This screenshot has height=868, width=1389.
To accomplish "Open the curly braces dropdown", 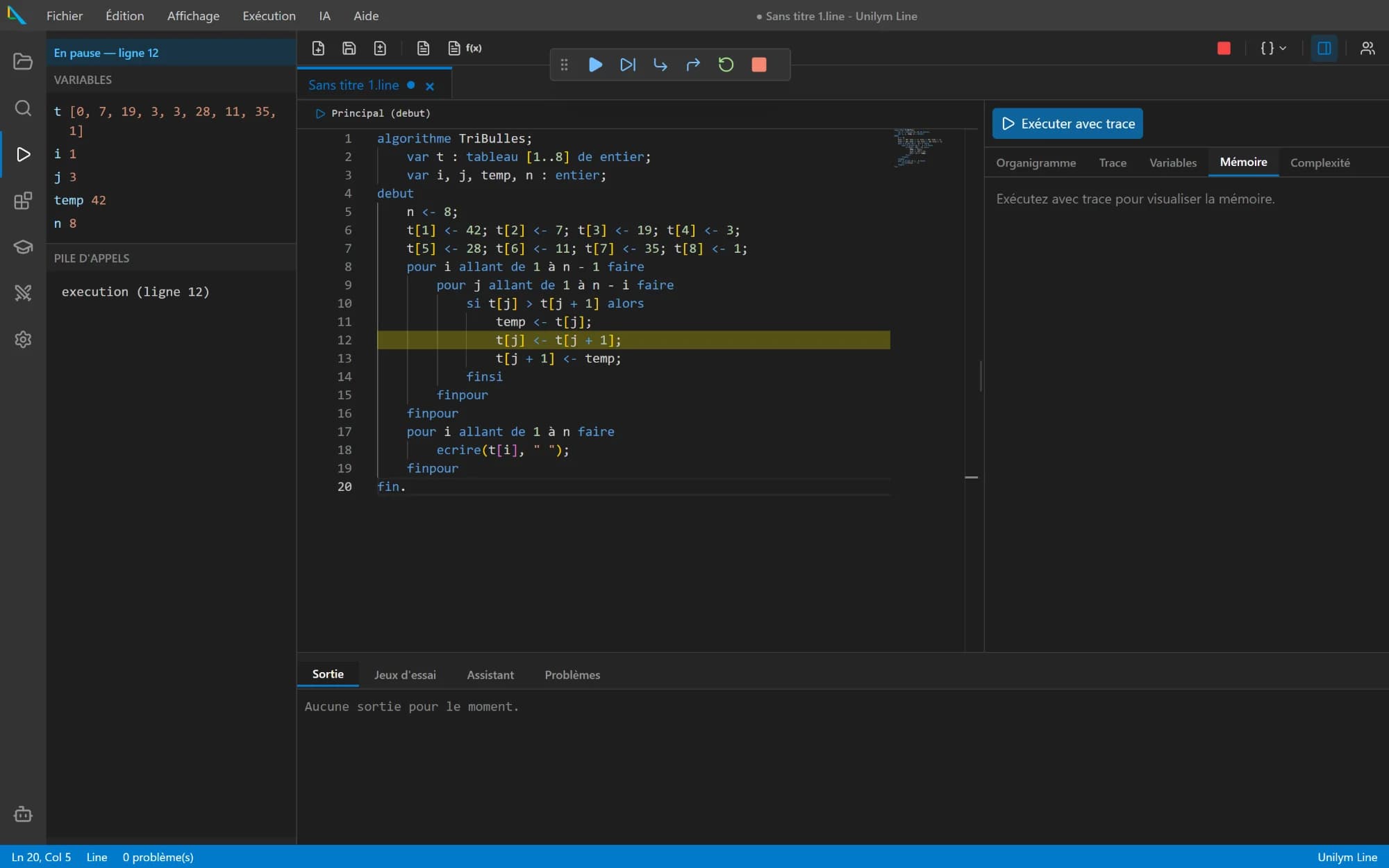I will tap(1274, 48).
